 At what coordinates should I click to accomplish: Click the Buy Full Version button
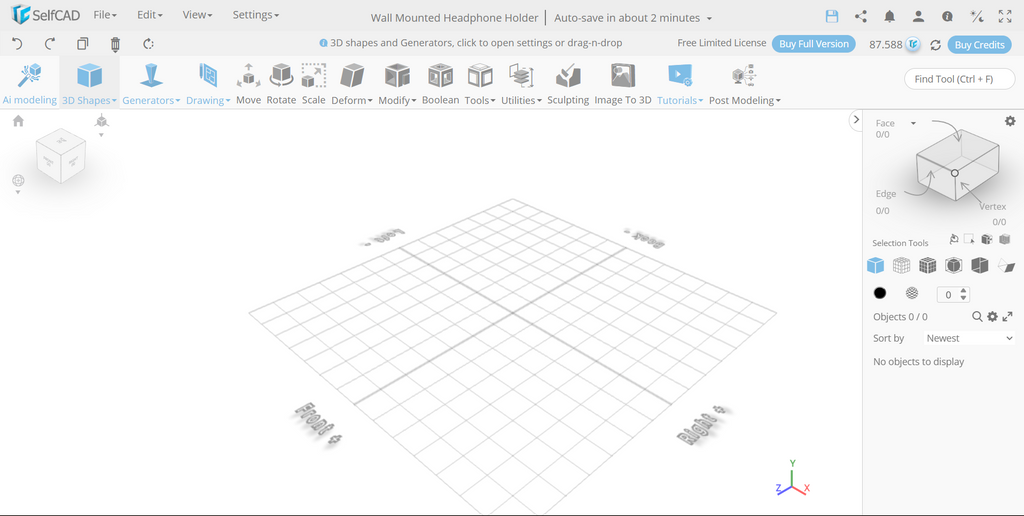(x=814, y=44)
